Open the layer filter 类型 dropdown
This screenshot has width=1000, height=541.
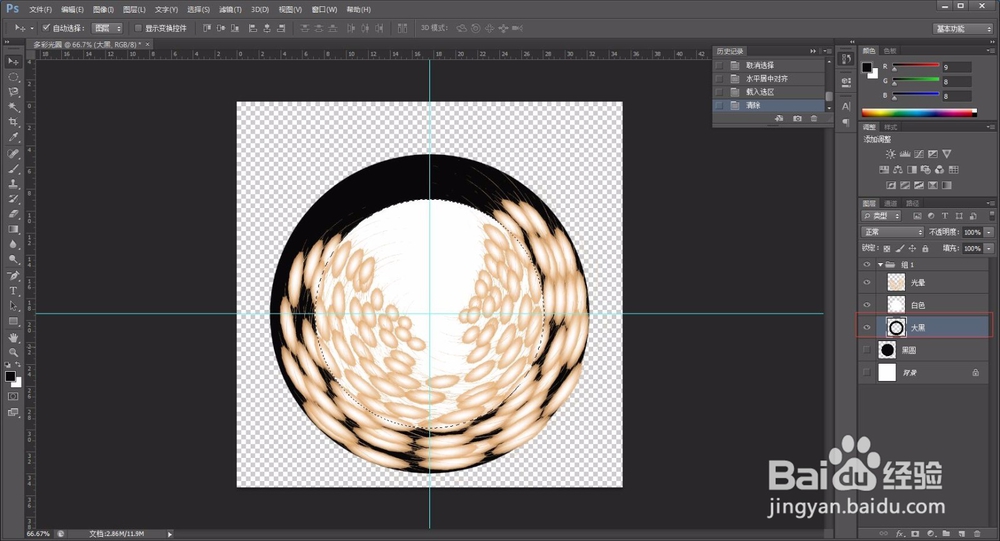(x=881, y=216)
